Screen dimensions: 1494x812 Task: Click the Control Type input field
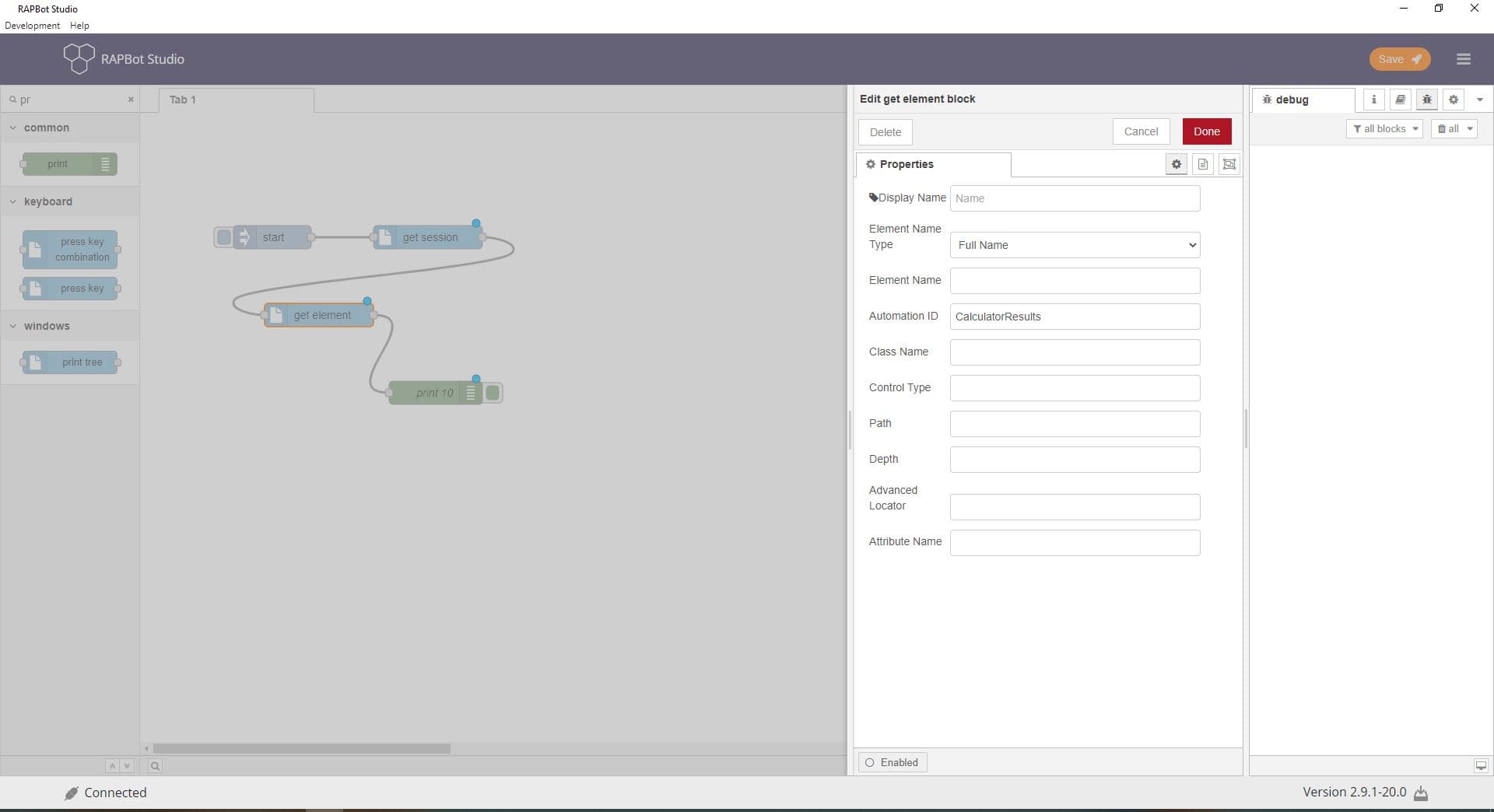(x=1075, y=388)
